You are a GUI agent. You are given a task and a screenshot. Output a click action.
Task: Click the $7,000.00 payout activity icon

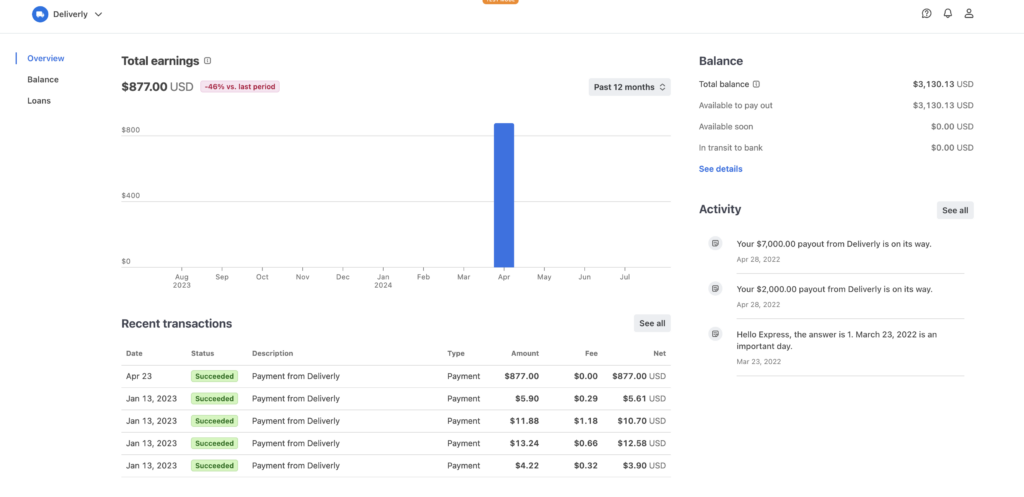pos(714,243)
